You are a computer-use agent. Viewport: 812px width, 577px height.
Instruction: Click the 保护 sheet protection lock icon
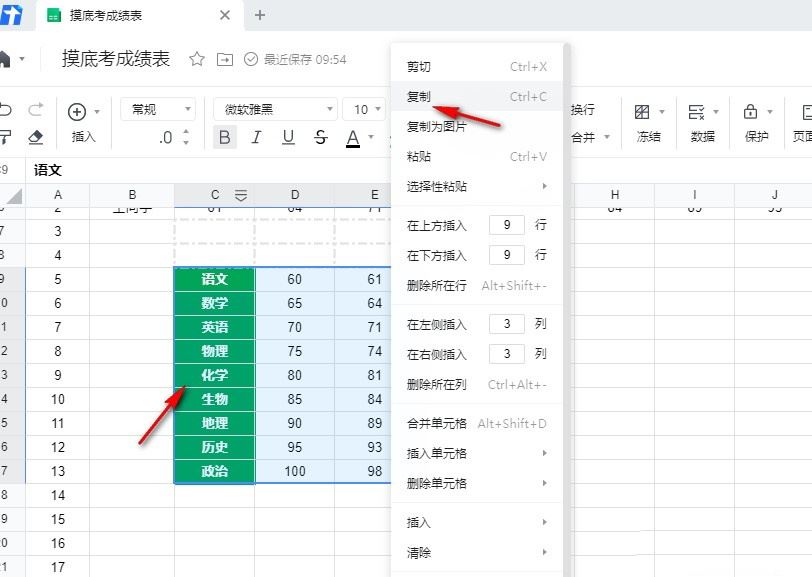pyautogui.click(x=751, y=112)
